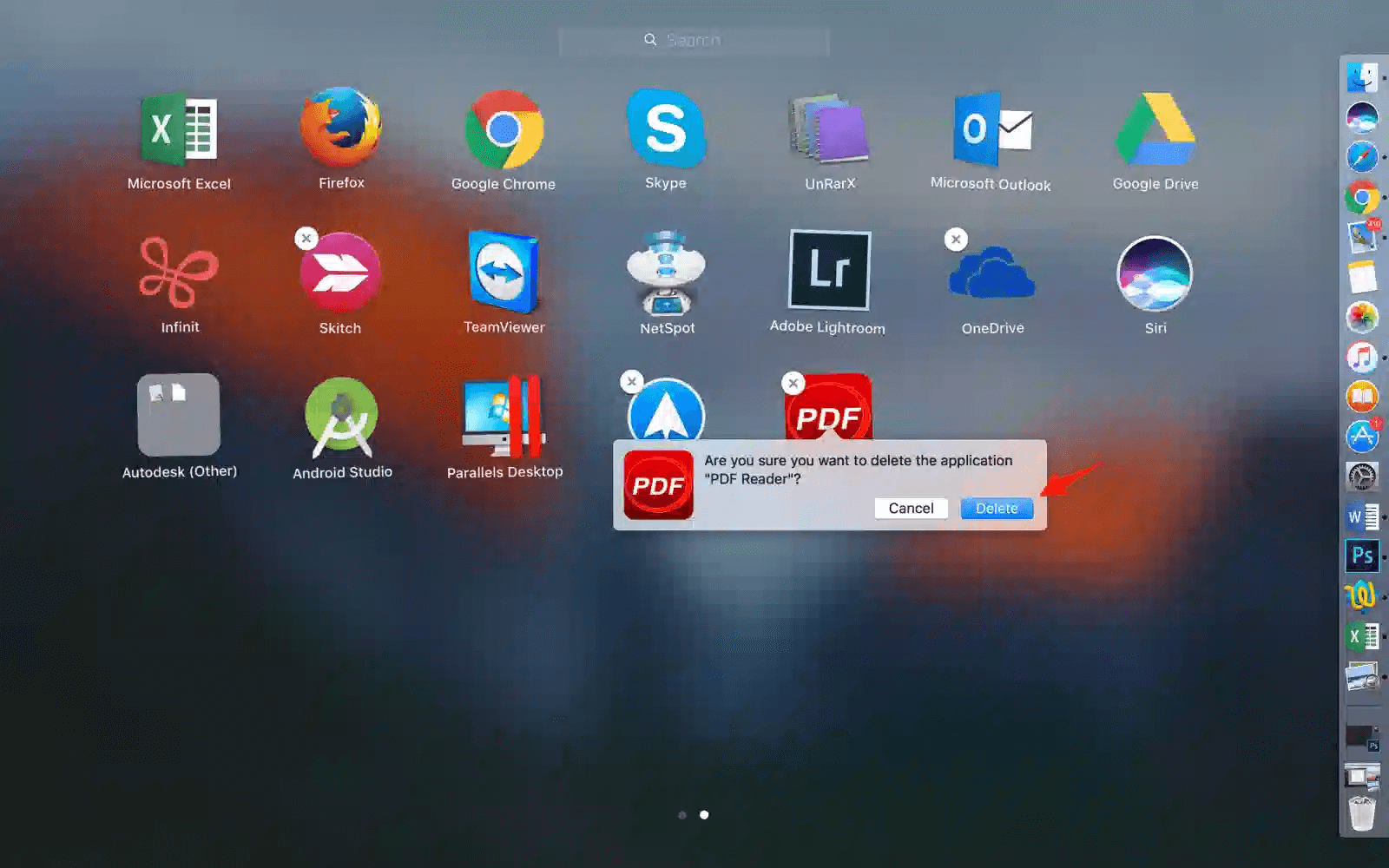Launch Siri from the Launchpad grid
The height and width of the screenshot is (868, 1389).
pos(1155,273)
